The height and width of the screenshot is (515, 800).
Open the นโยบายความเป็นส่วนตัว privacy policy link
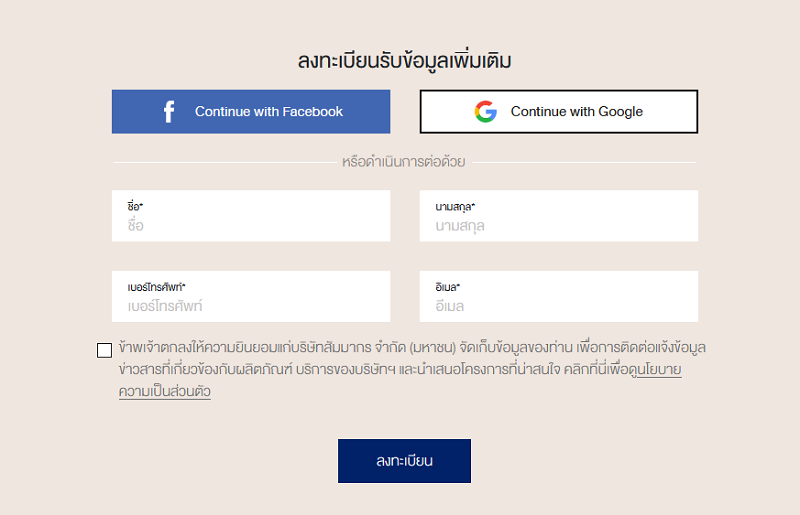click(x=659, y=369)
